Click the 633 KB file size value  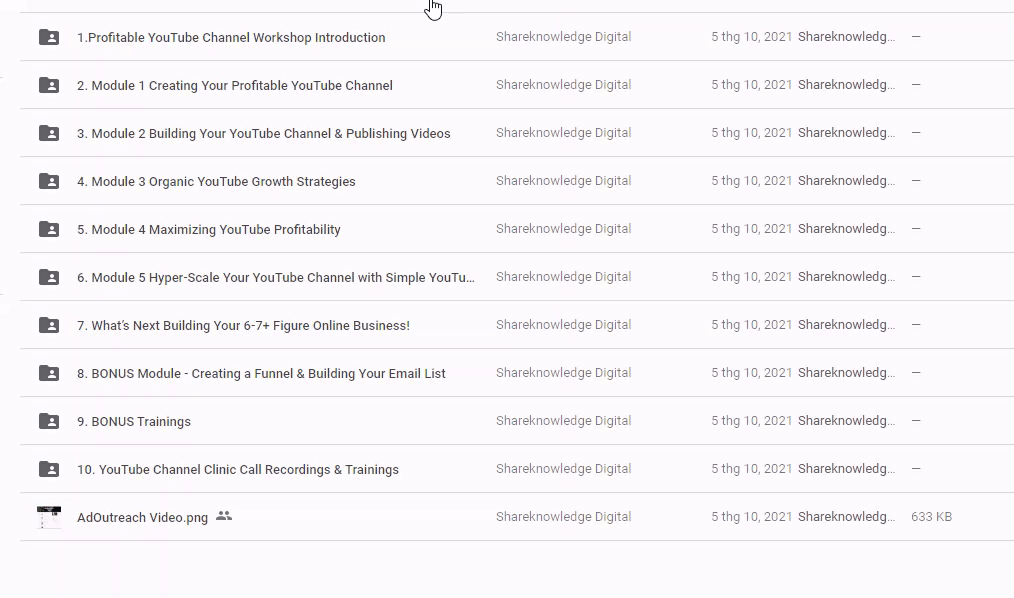point(931,517)
